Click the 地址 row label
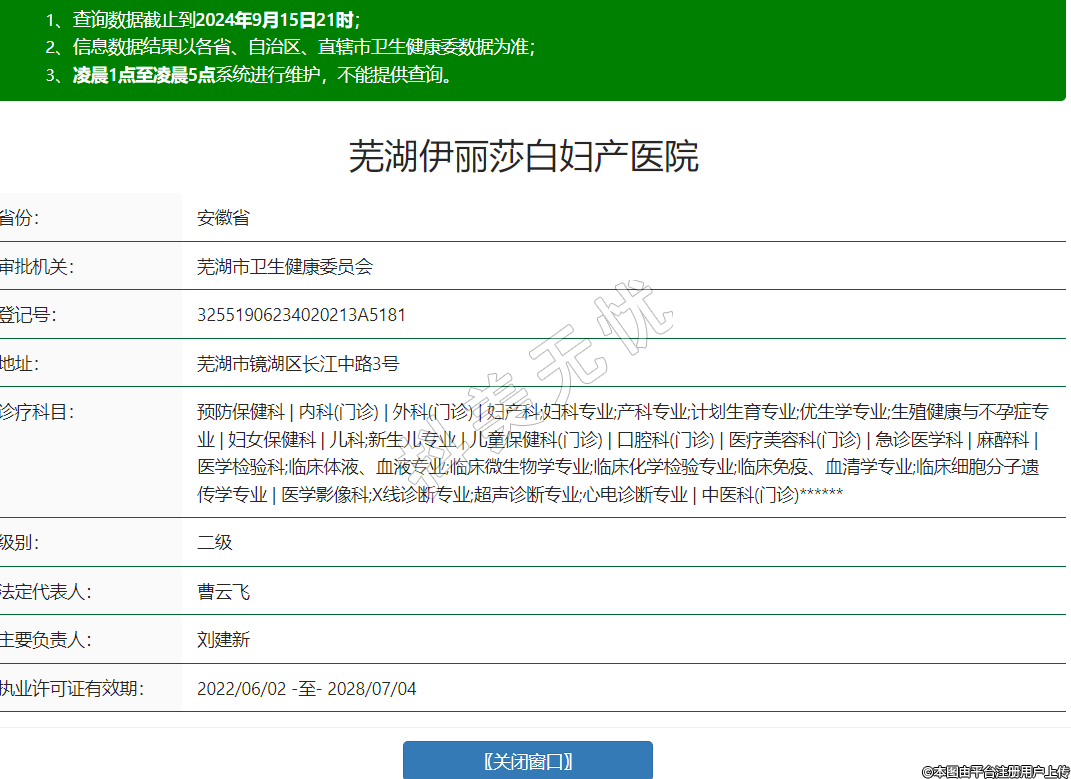This screenshot has width=1071, height=779. (20, 364)
